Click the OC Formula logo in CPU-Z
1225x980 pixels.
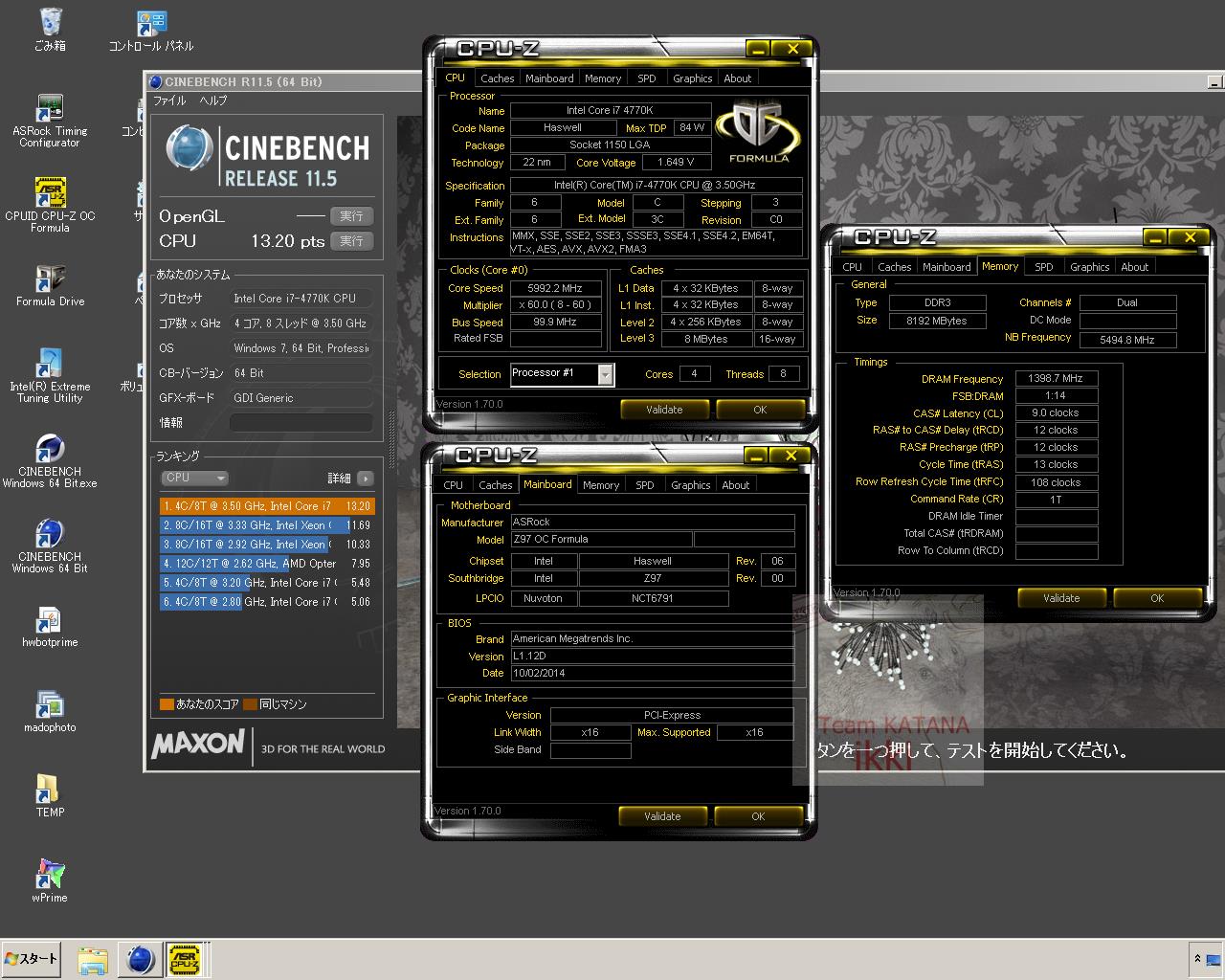pyautogui.click(x=760, y=131)
